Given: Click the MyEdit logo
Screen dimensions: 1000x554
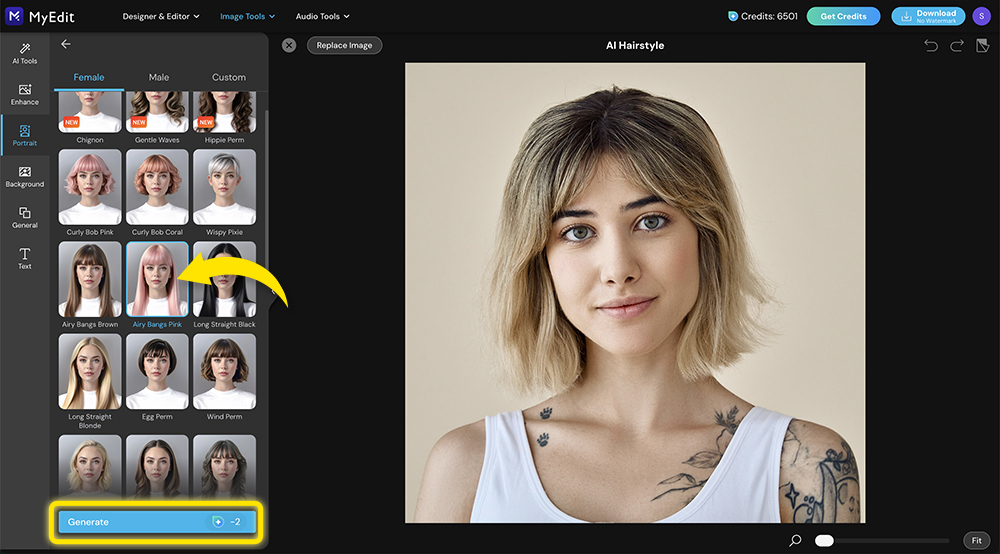Looking at the screenshot, I should 40,17.
